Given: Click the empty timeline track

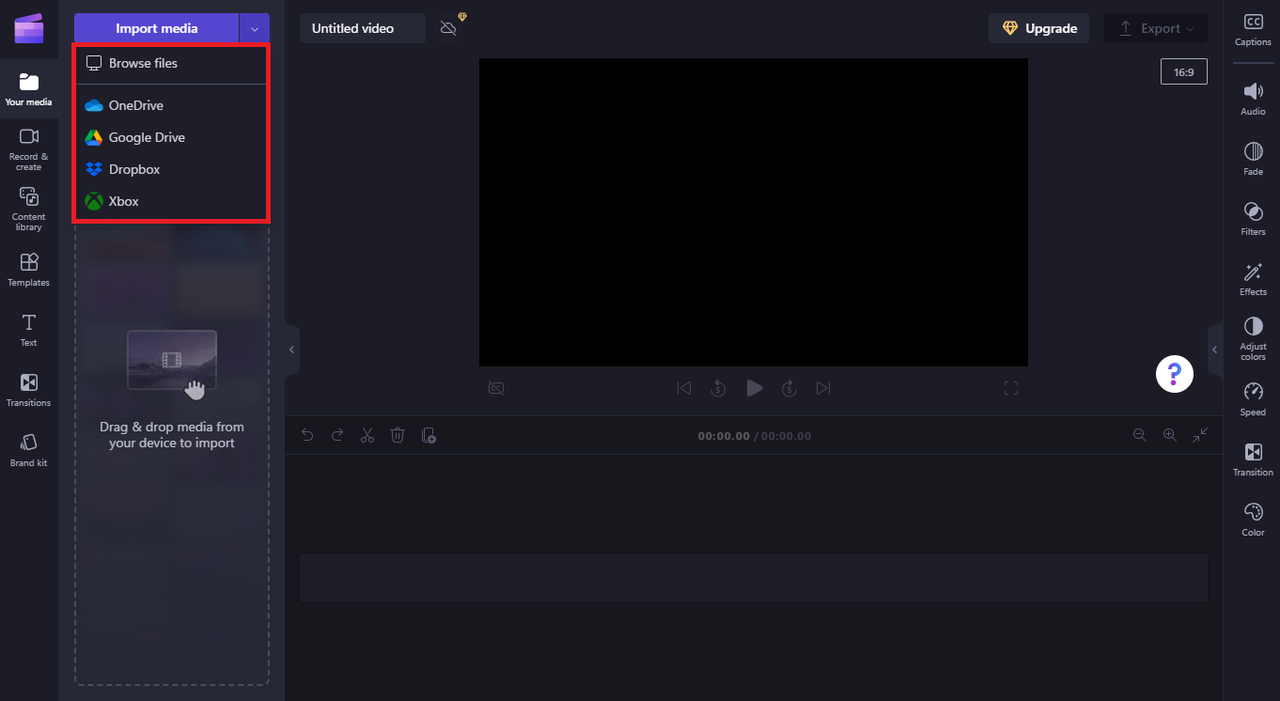Looking at the screenshot, I should [x=753, y=578].
